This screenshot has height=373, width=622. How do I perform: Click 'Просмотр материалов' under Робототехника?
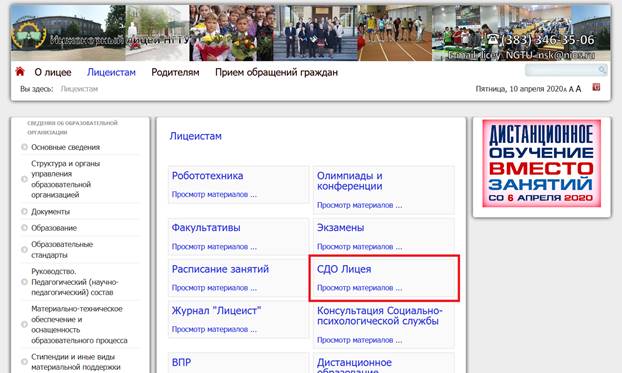point(214,194)
